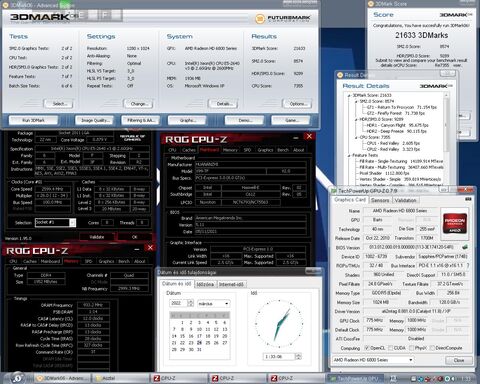Toggle the CUDA checkbox
Viewport: 480px width, 384px height.
point(390,348)
